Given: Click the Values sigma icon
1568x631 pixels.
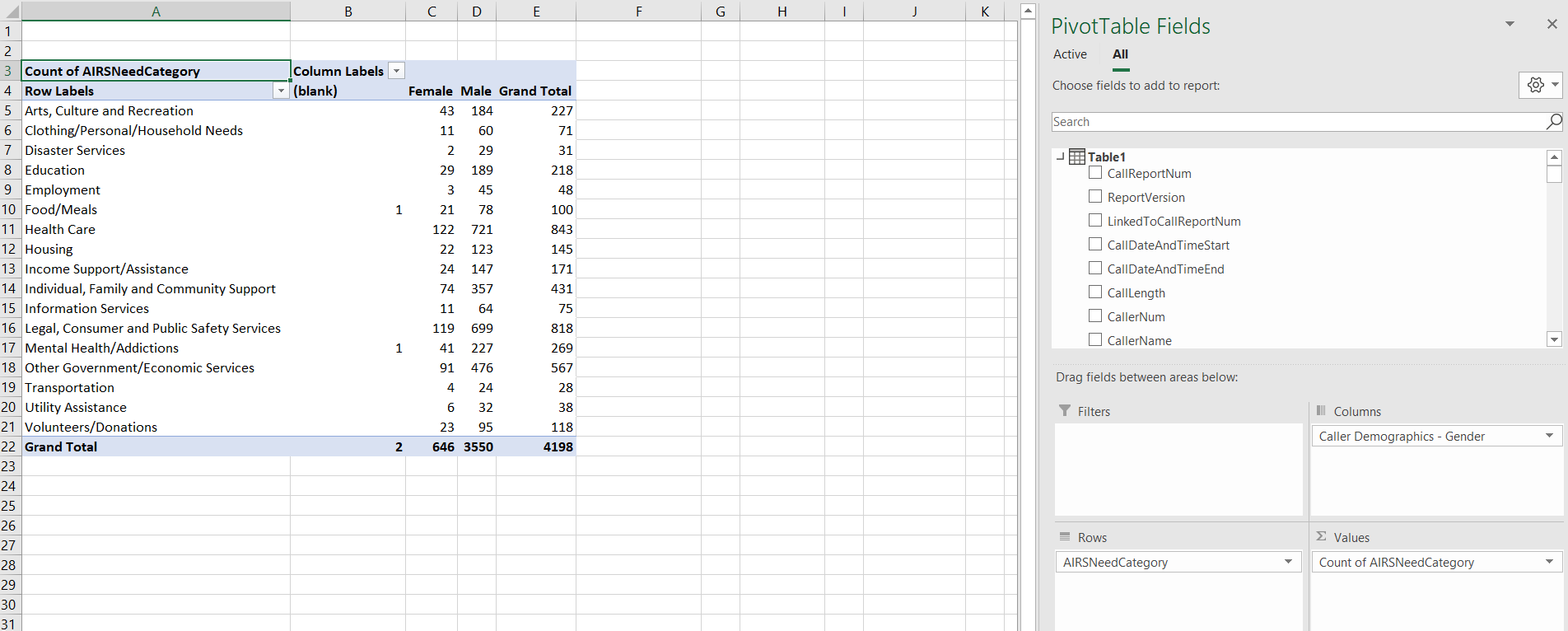Looking at the screenshot, I should [x=1321, y=536].
